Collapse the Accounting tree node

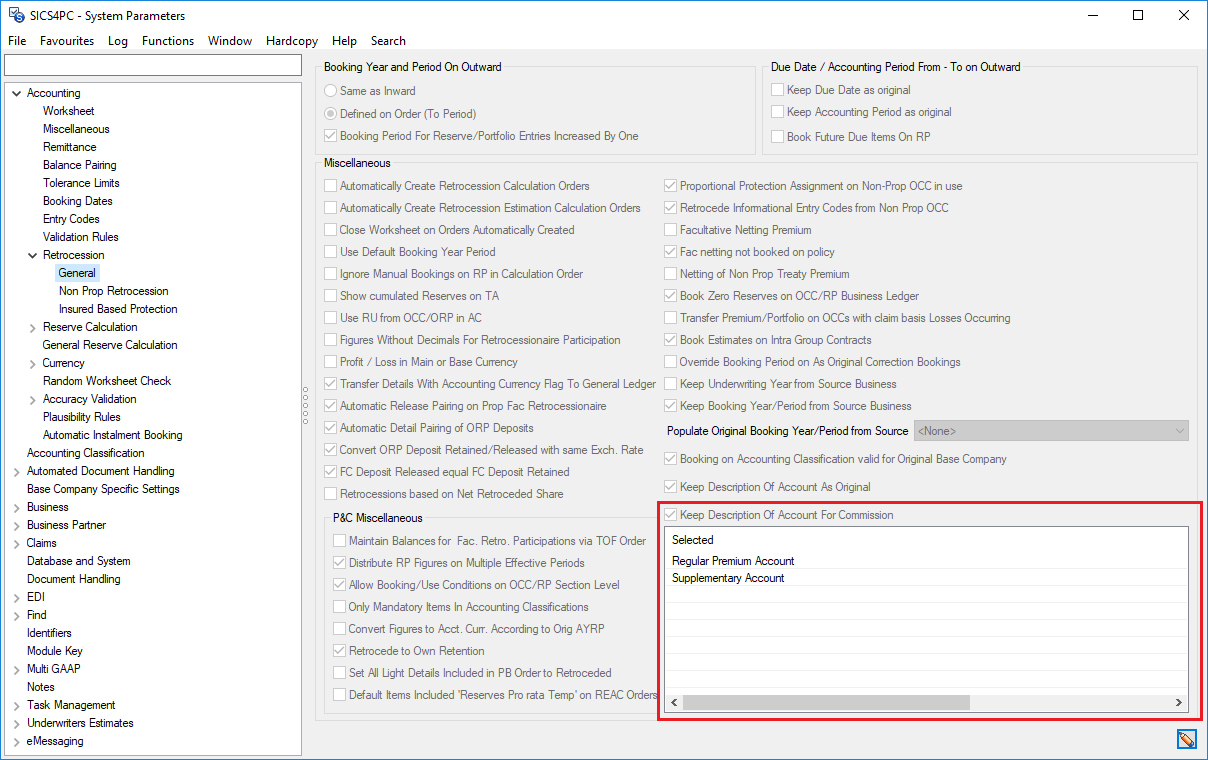(x=16, y=93)
